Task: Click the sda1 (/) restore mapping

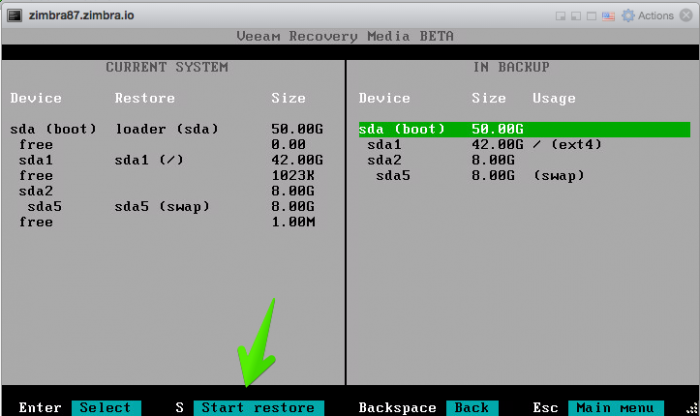Action: click(x=149, y=160)
